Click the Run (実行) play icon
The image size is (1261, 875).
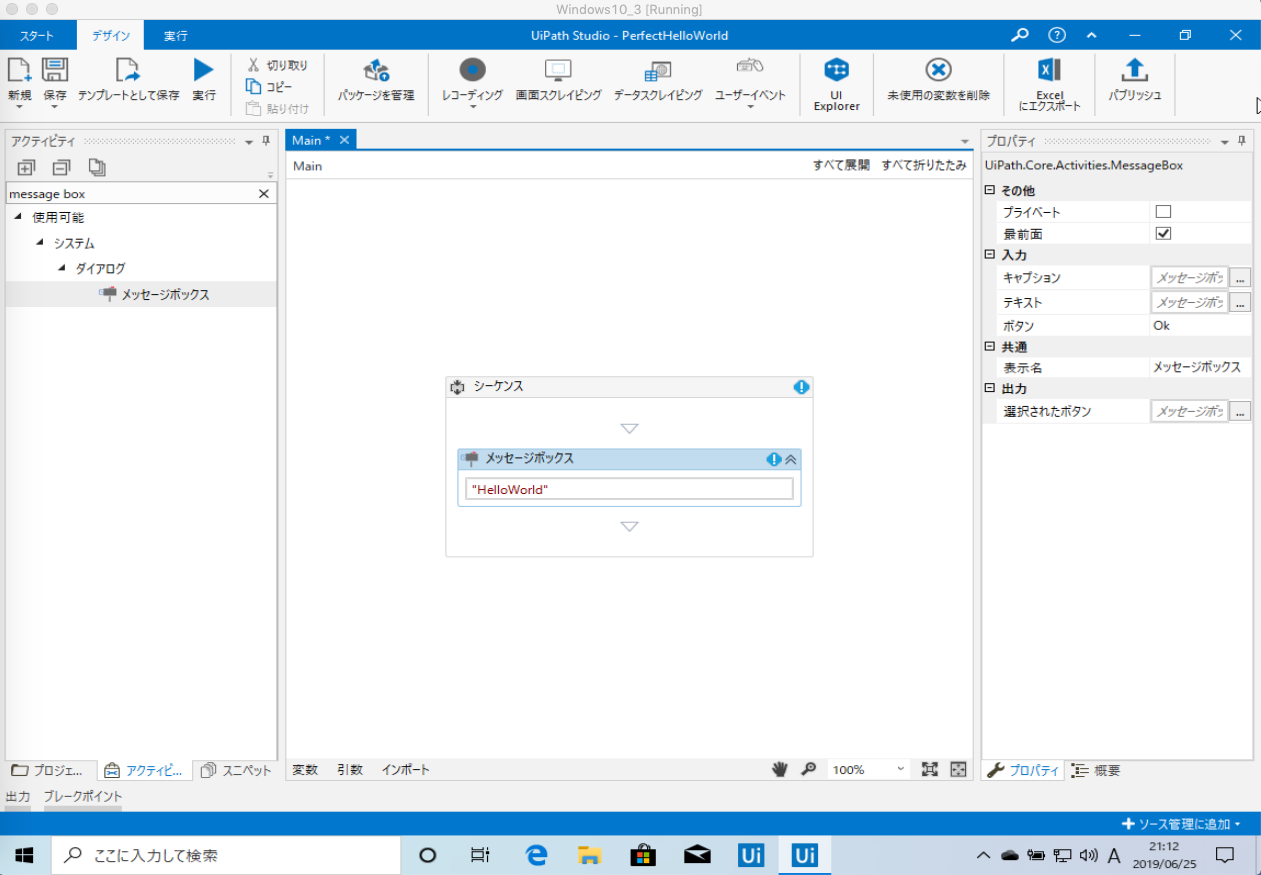(204, 70)
